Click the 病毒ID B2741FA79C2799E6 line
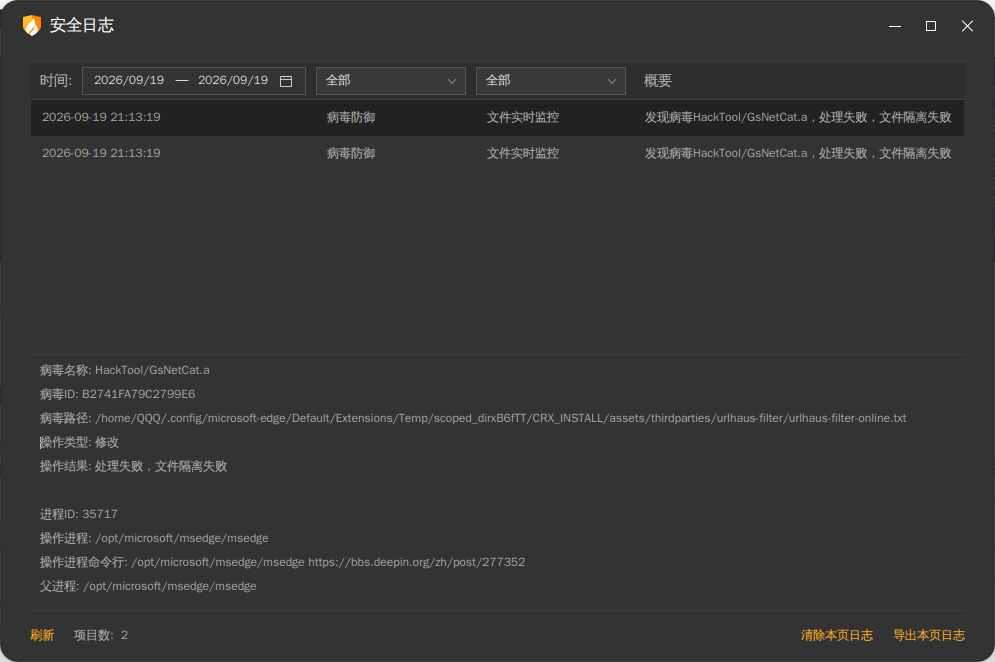Viewport: 995px width, 662px height. pos(117,394)
